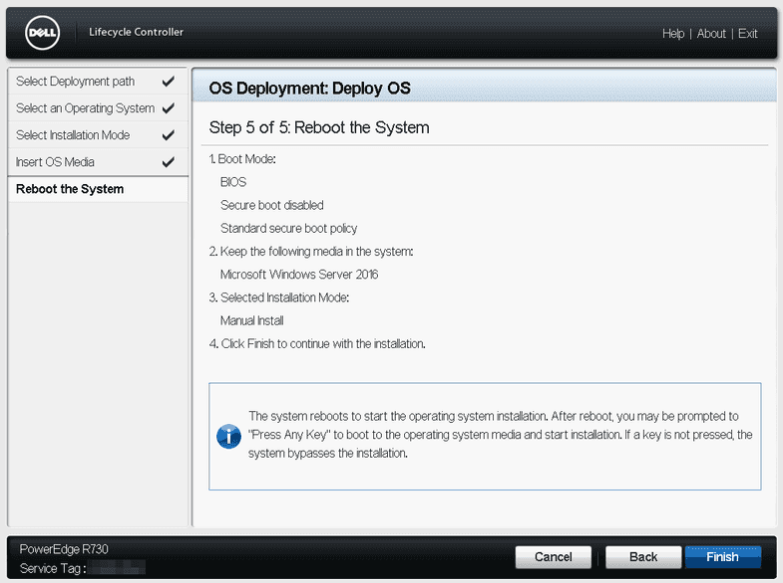
Task: Open the Select Installation Mode step
Action: (73, 135)
